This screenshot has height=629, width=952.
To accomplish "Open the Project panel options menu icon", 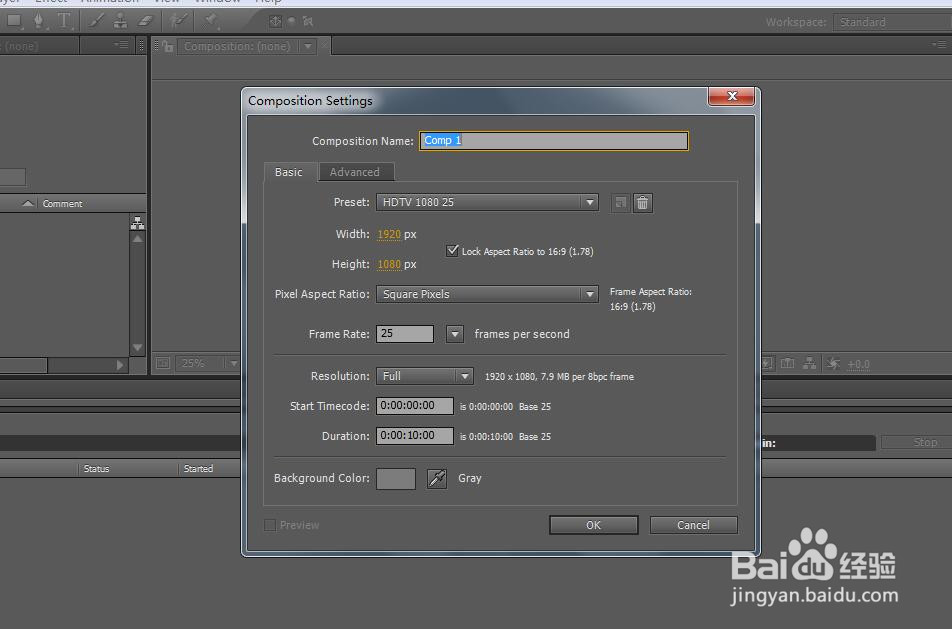I will tap(122, 45).
